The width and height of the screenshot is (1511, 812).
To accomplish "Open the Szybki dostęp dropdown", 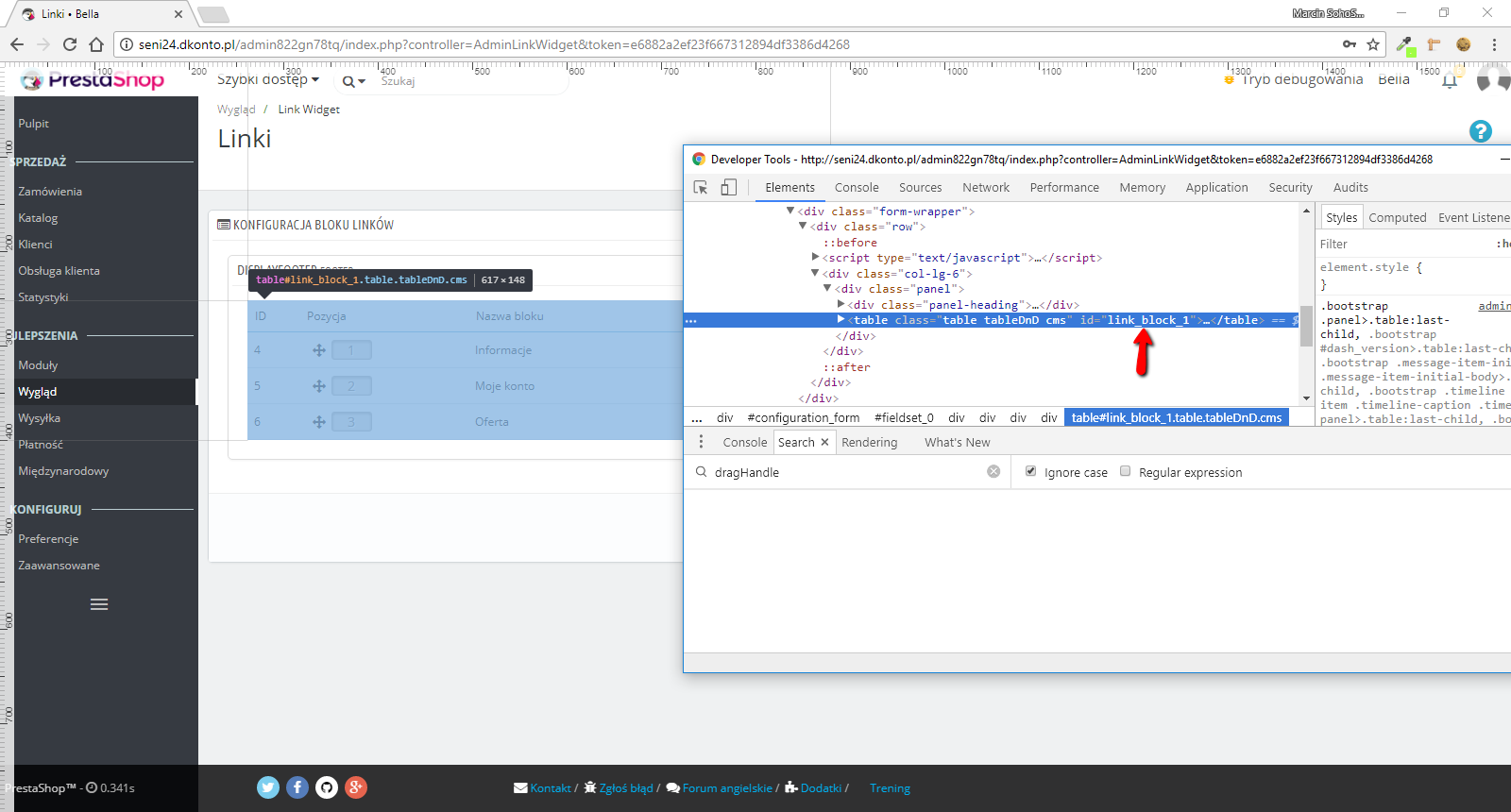I will 268,80.
